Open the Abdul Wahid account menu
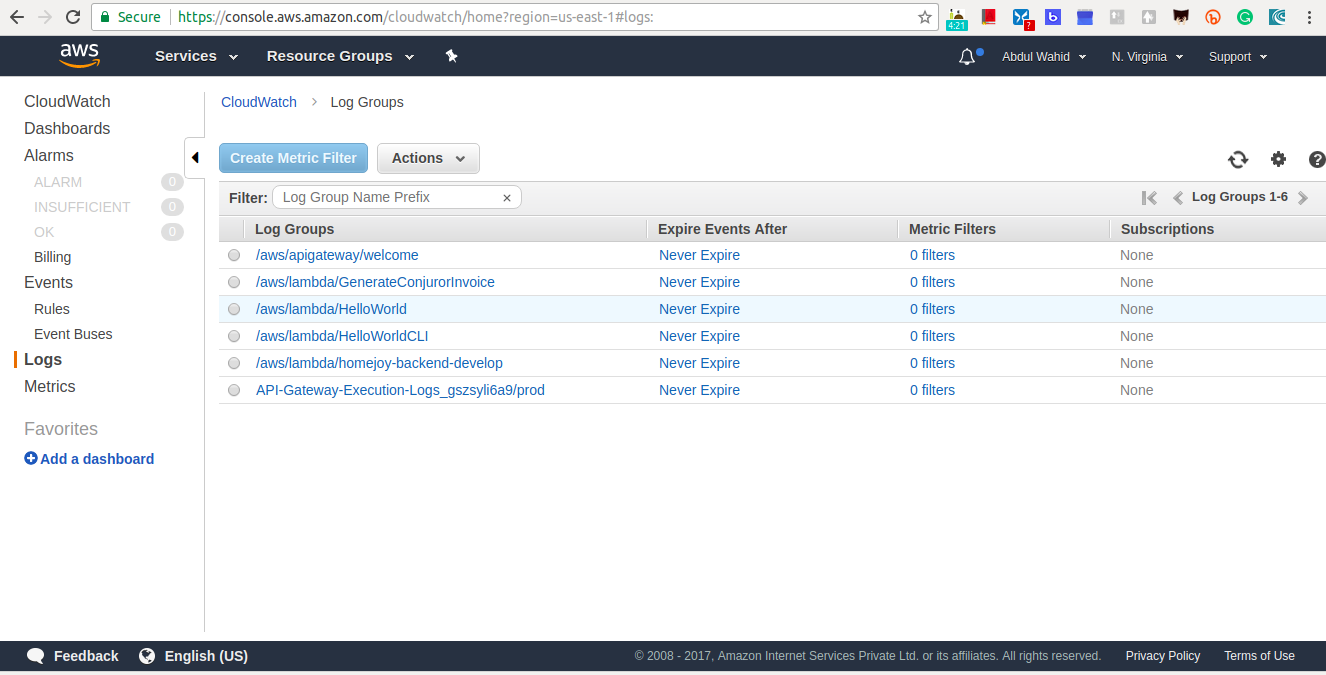The width and height of the screenshot is (1326, 675). [1043, 57]
